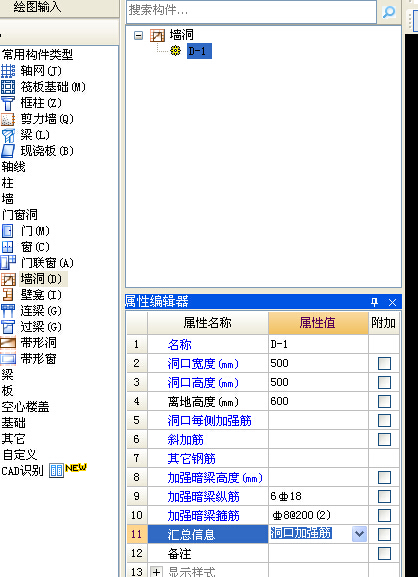Screen dimensions: 418x577
Task: Click the 洞口每侧加强筋 property name
Action: point(209,421)
